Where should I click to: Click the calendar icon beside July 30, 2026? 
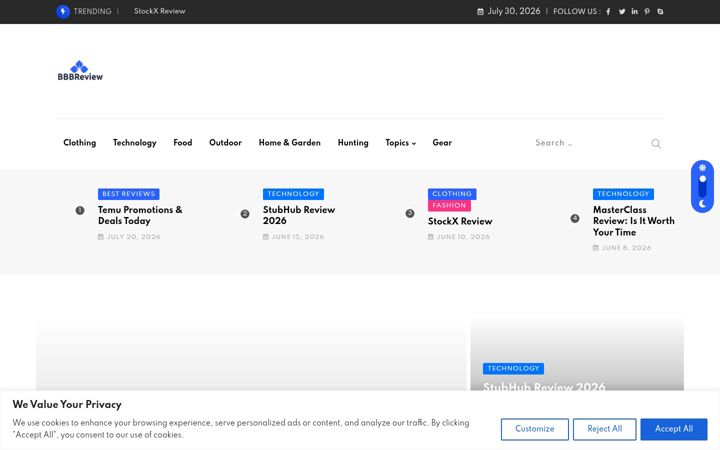click(x=480, y=11)
